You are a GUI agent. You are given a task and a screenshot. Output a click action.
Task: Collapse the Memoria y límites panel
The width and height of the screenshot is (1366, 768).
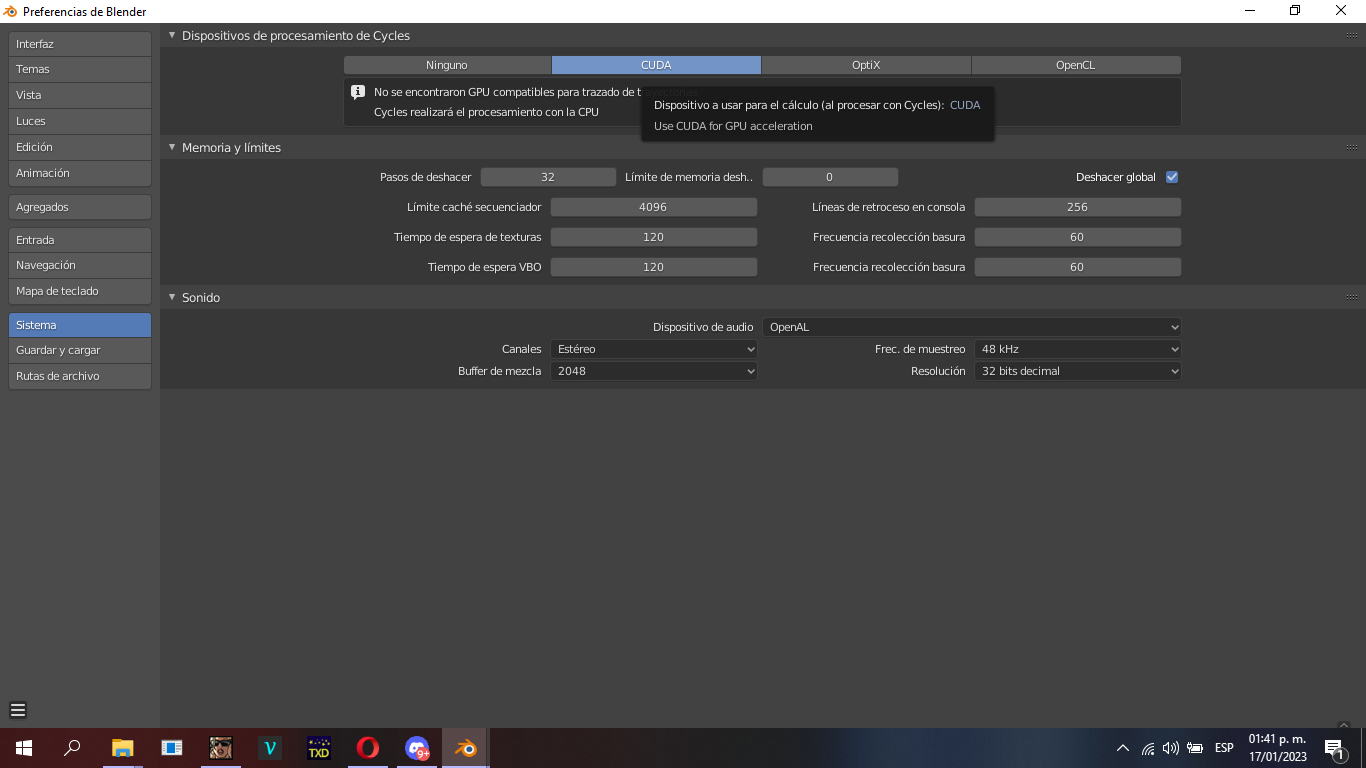click(172, 147)
